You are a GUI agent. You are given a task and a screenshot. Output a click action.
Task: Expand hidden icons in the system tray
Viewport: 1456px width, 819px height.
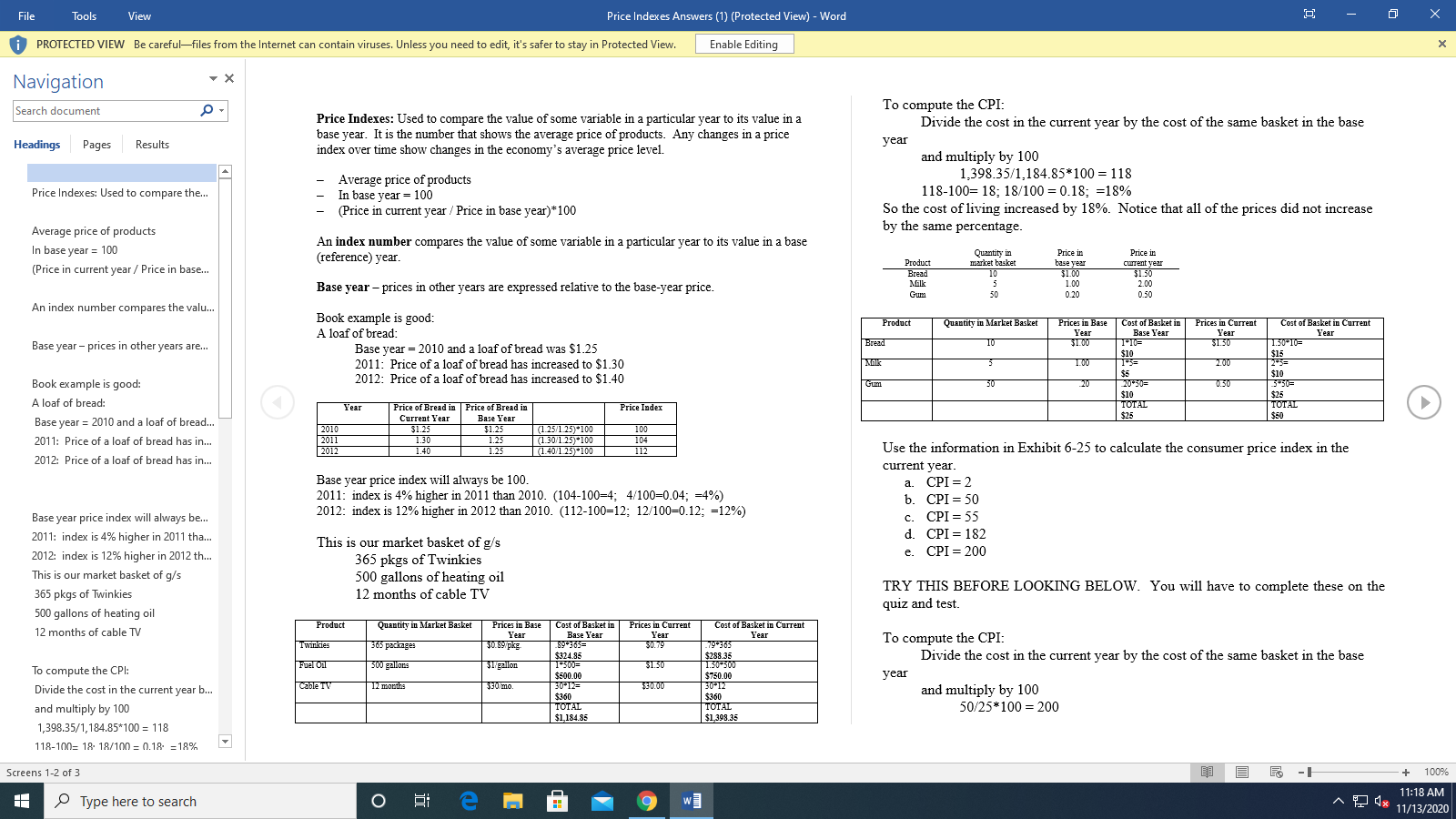click(x=1339, y=801)
